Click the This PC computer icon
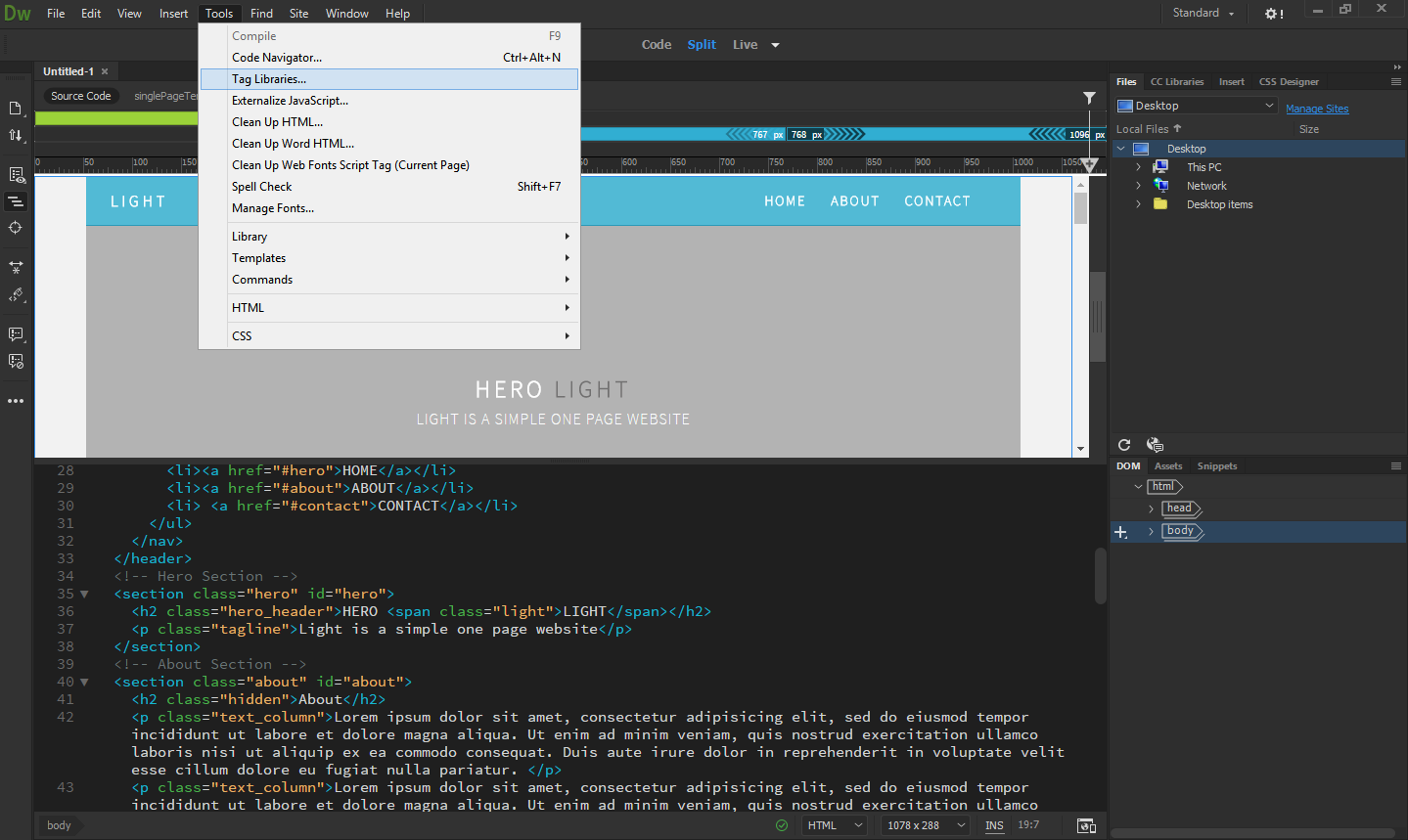Image resolution: width=1408 pixels, height=840 pixels. point(1160,167)
